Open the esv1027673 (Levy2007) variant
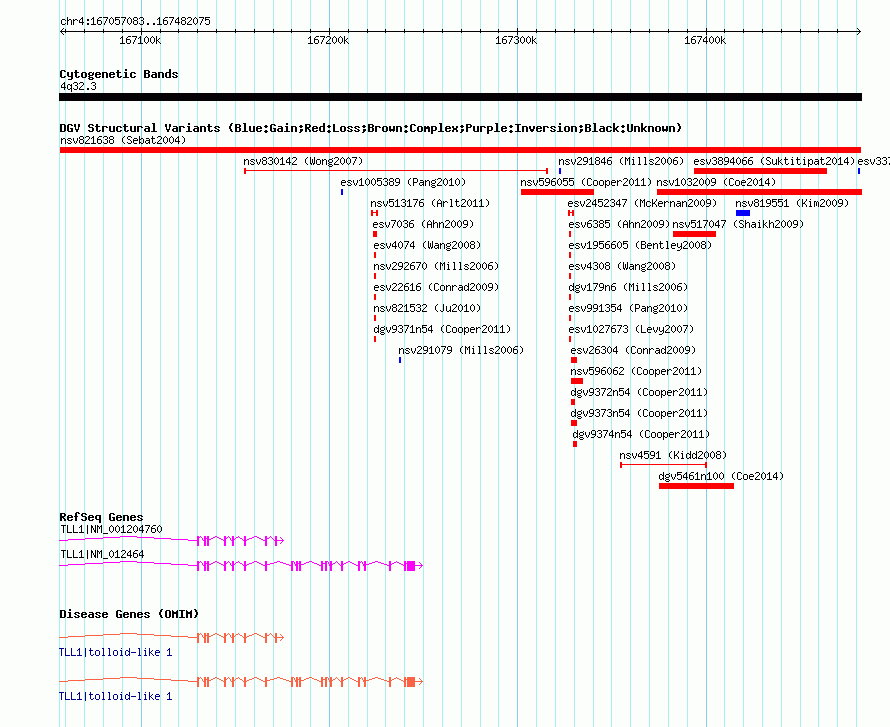This screenshot has height=727, width=890. tap(631, 329)
